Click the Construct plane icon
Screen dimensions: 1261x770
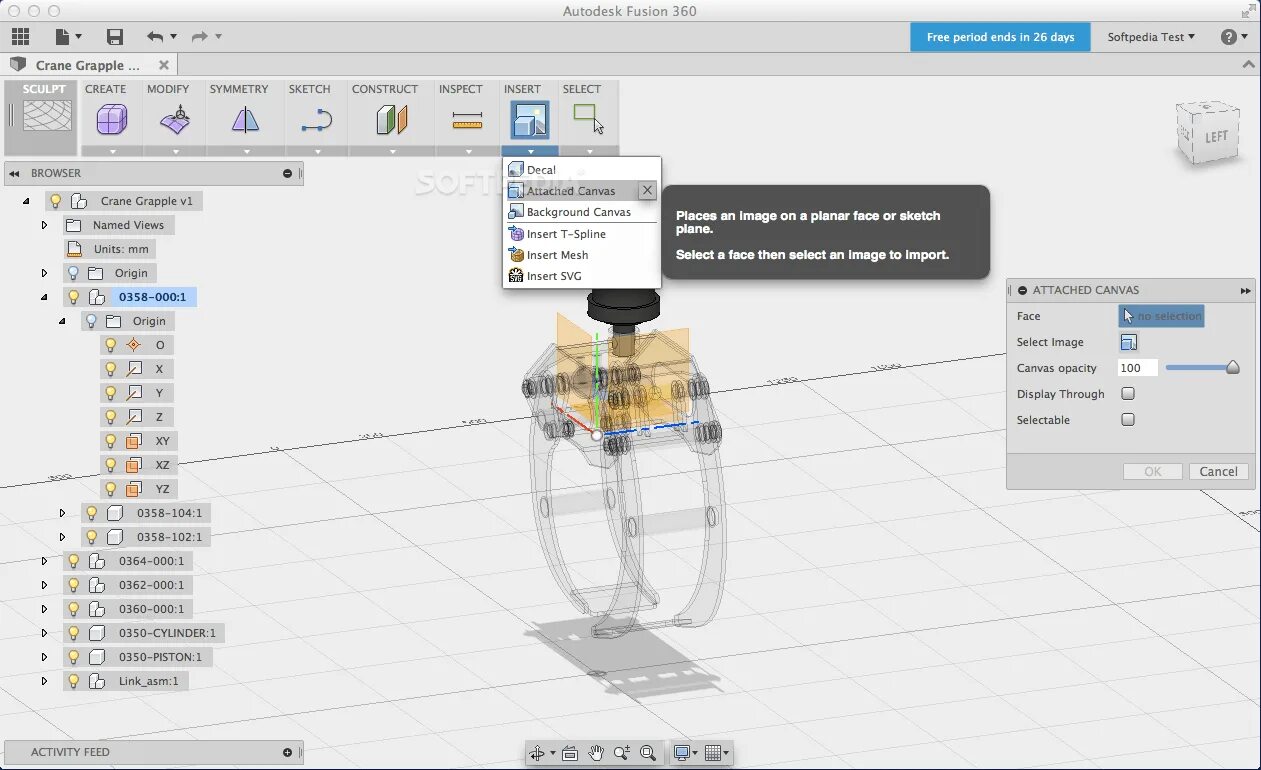(x=391, y=121)
